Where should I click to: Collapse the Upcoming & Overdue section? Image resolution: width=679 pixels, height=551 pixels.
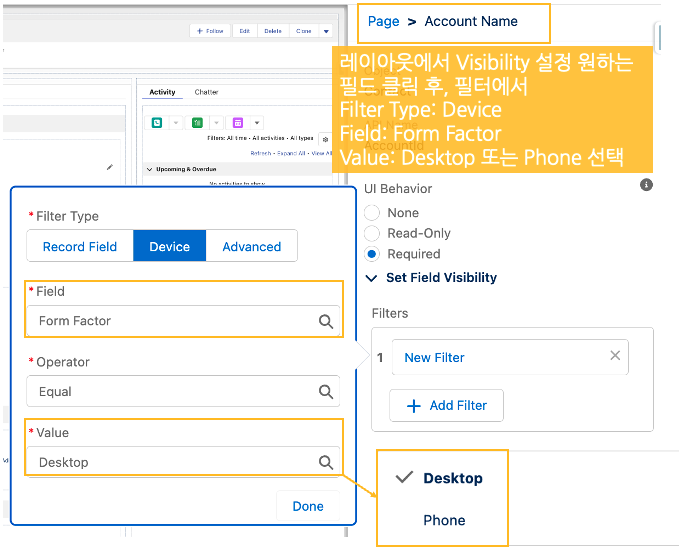[149, 169]
